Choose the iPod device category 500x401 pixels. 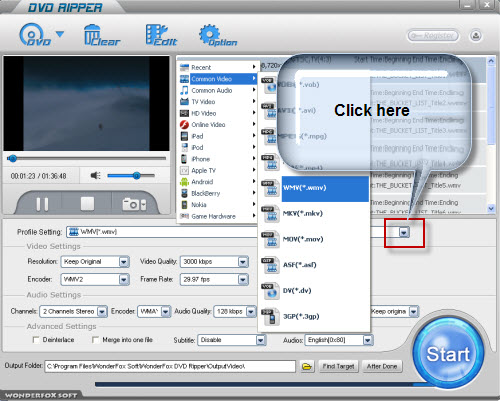(218, 147)
